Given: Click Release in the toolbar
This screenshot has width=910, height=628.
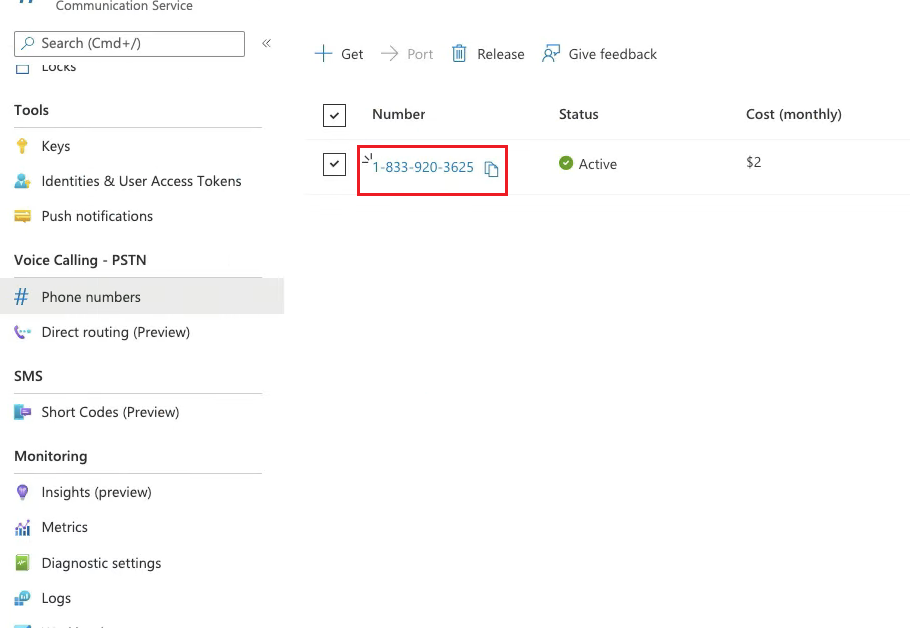Looking at the screenshot, I should point(487,53).
